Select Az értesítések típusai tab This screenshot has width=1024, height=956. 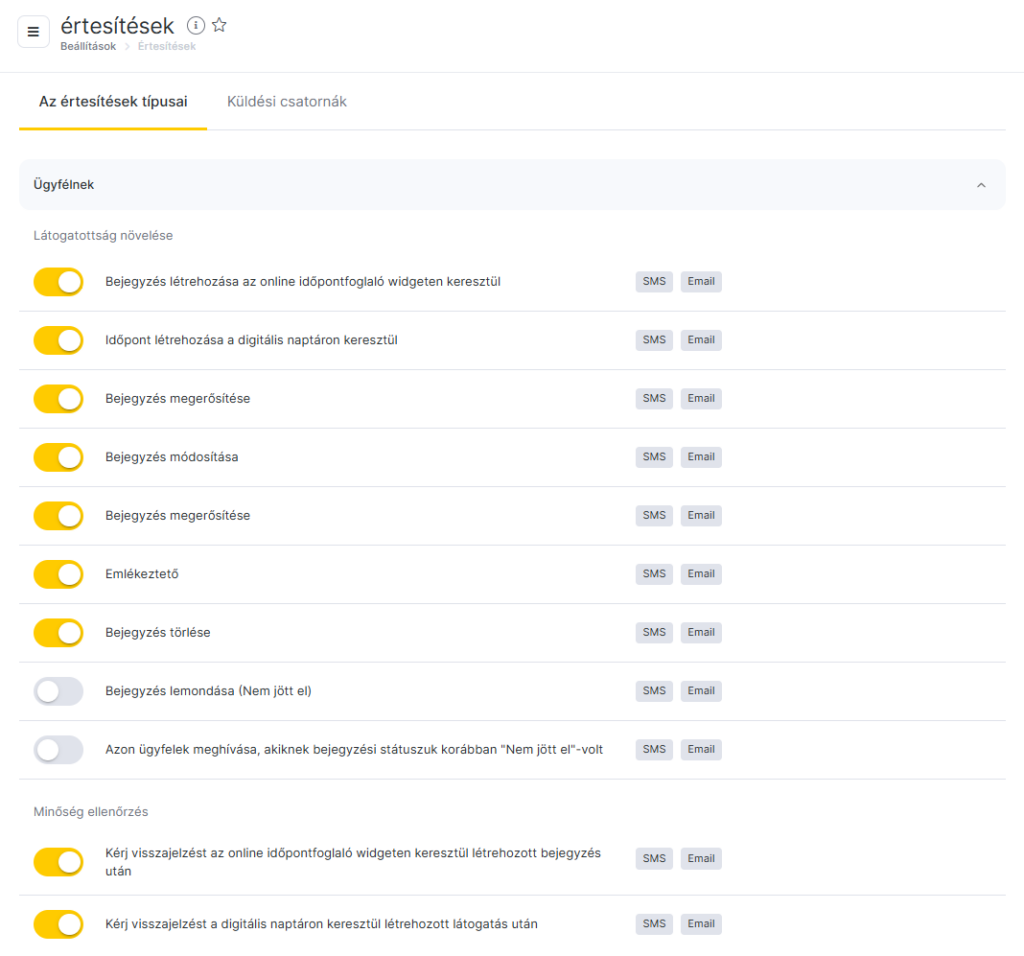click(x=113, y=102)
